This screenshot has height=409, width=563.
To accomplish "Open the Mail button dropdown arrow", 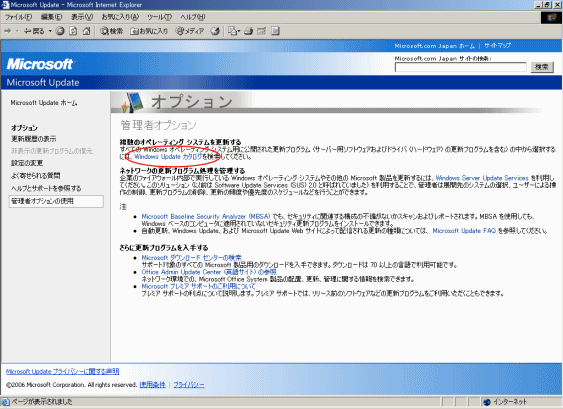I will tap(239, 31).
